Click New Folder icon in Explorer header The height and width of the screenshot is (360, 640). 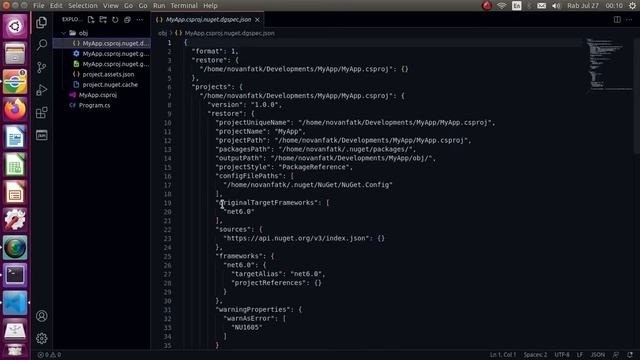pos(103,20)
